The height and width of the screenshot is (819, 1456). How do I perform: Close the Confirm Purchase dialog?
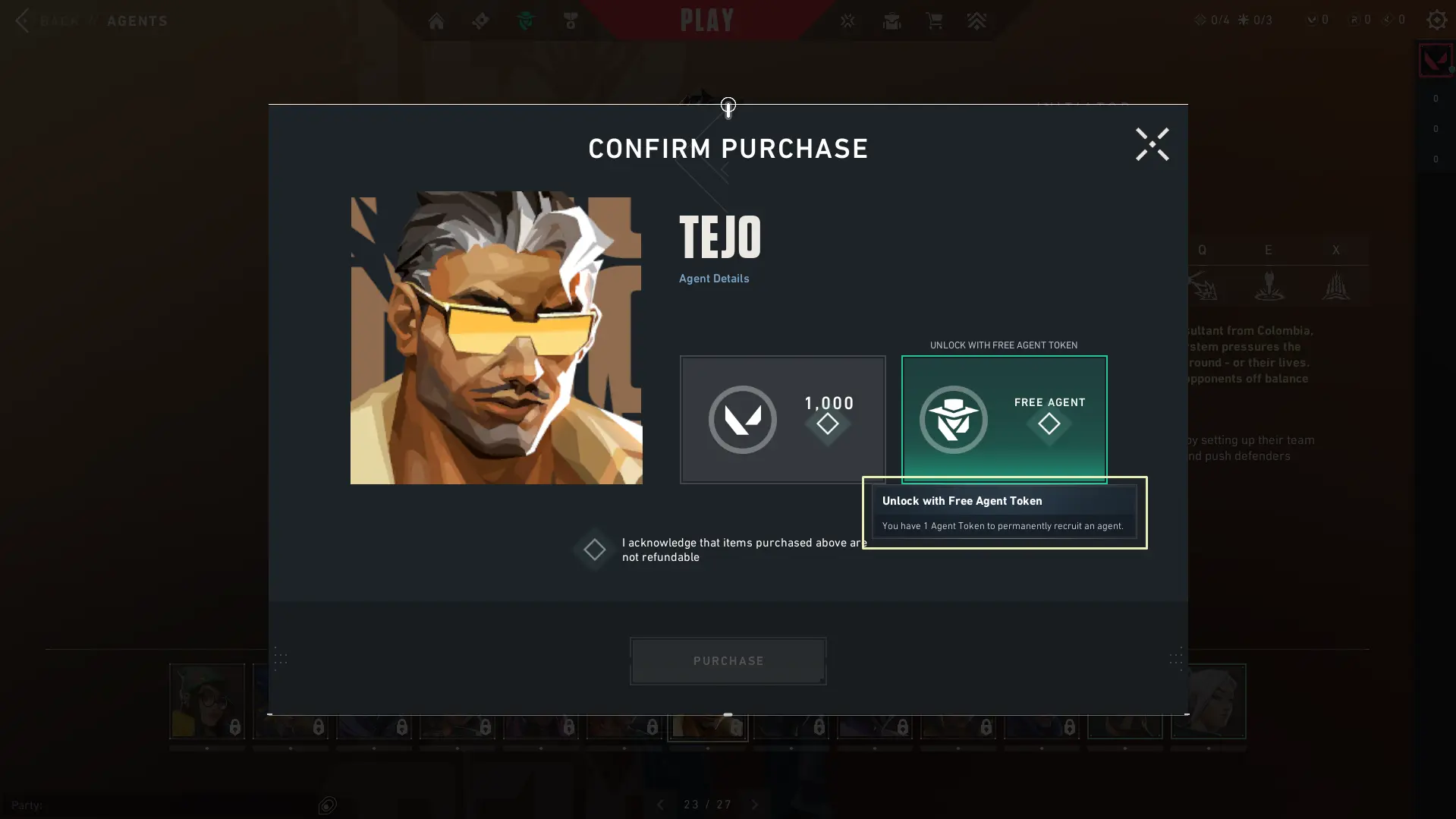[x=1152, y=144]
